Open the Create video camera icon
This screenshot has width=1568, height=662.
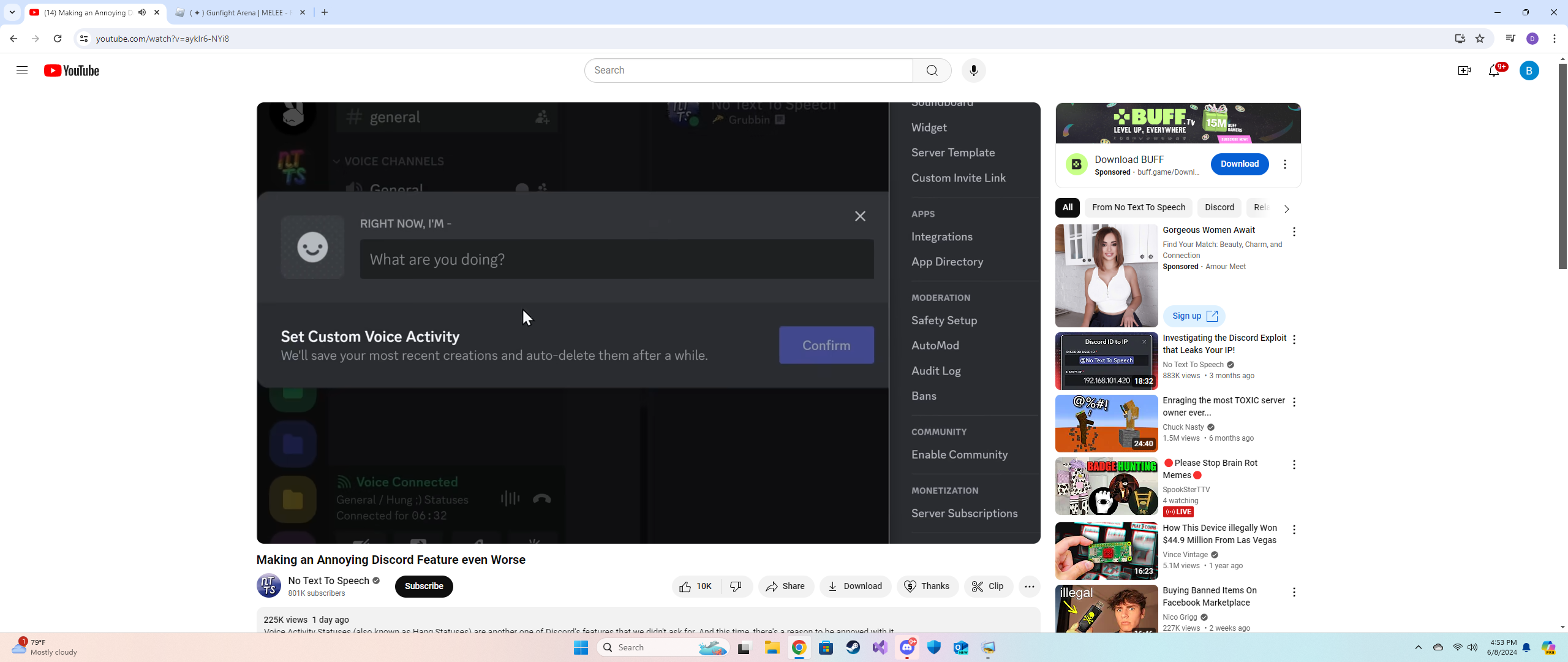(1464, 70)
